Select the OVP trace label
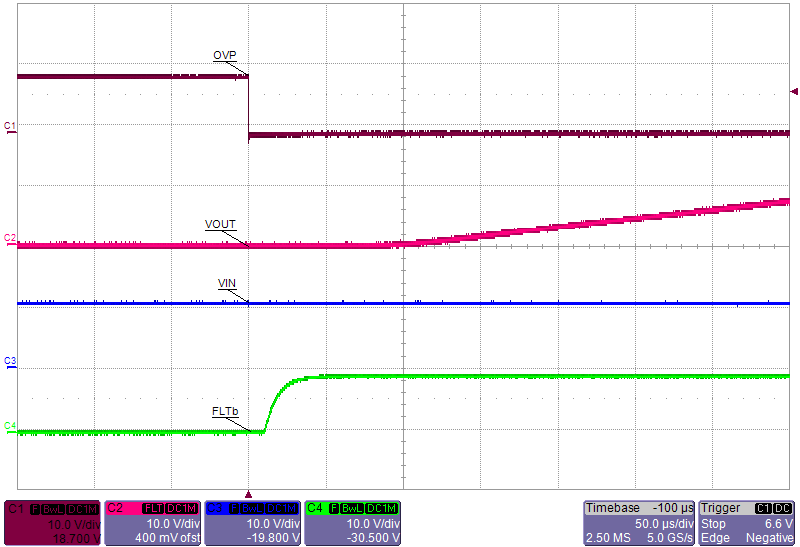The width and height of the screenshot is (800, 547). (x=224, y=55)
